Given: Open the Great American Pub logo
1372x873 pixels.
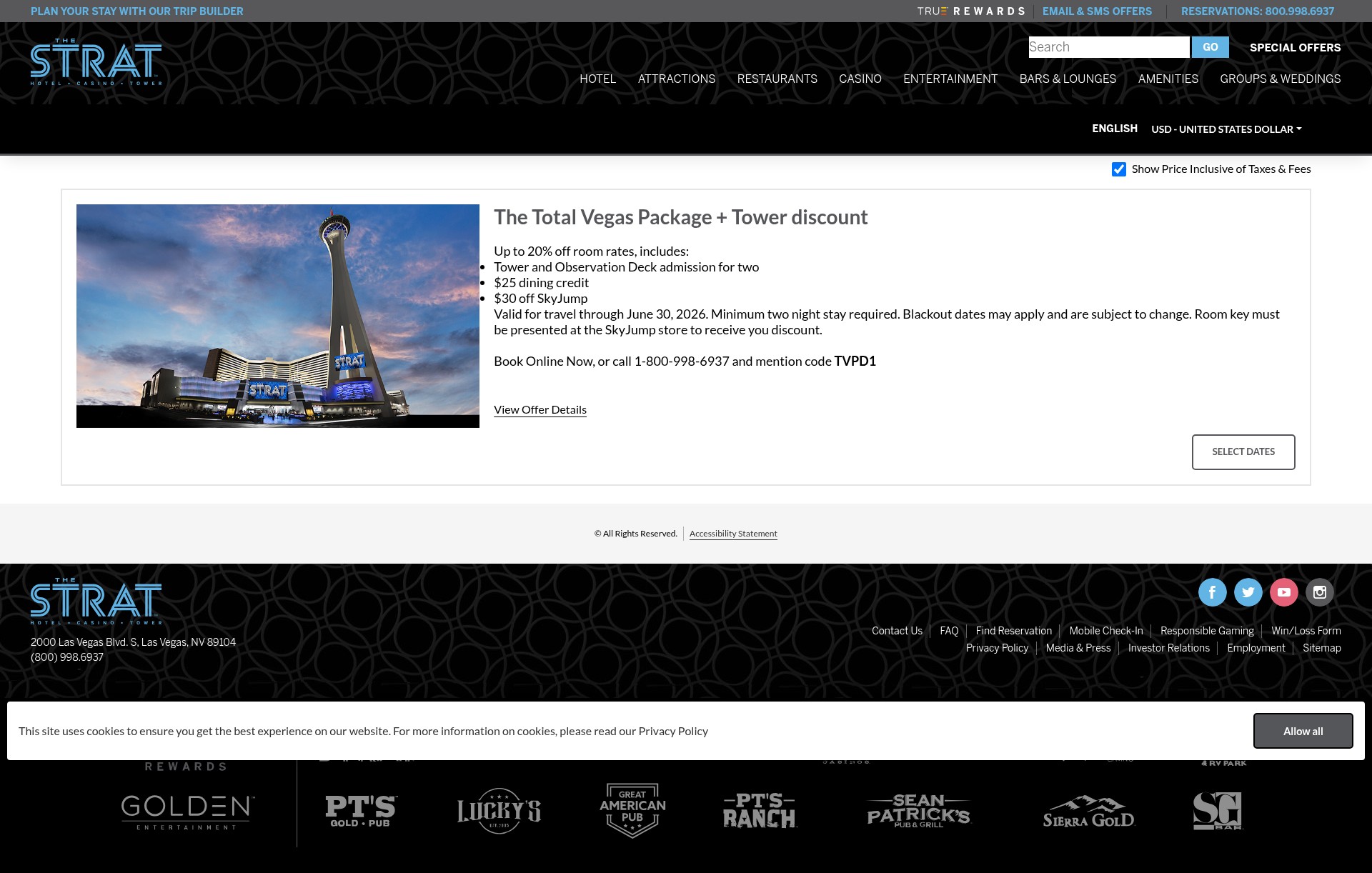Looking at the screenshot, I should pos(632,811).
